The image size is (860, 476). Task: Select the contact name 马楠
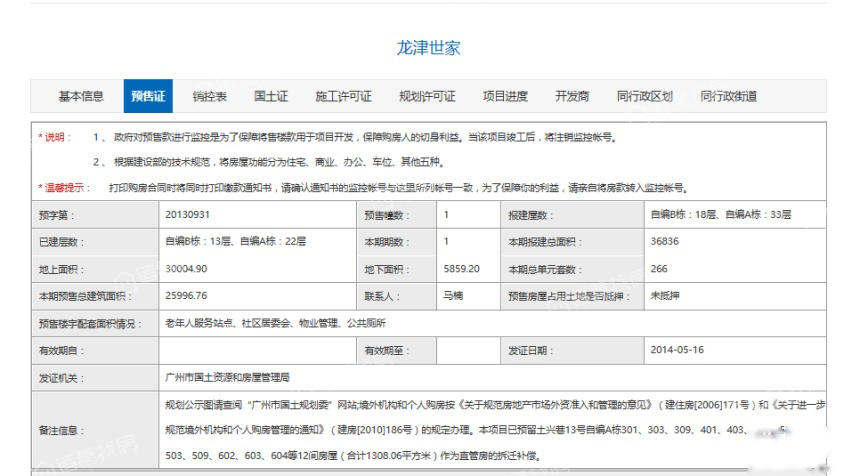453,296
